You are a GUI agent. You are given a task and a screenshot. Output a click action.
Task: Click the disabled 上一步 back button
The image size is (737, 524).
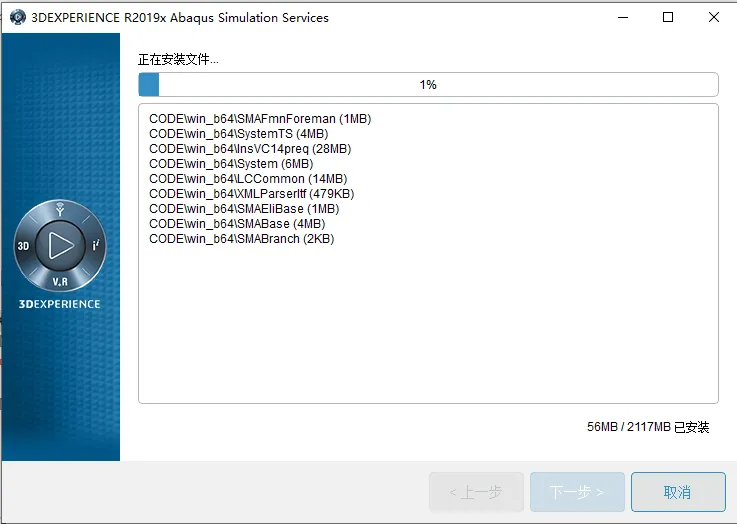point(476,492)
